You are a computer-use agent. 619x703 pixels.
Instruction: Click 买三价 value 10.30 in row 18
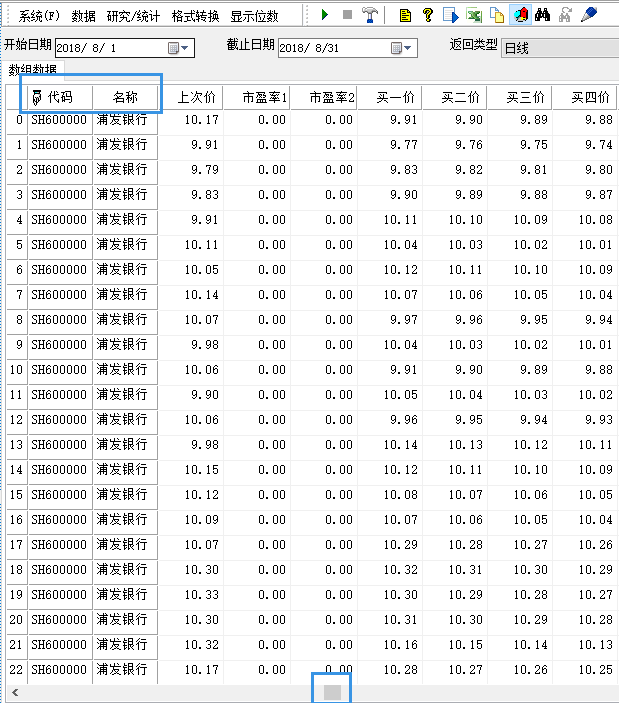(x=531, y=570)
